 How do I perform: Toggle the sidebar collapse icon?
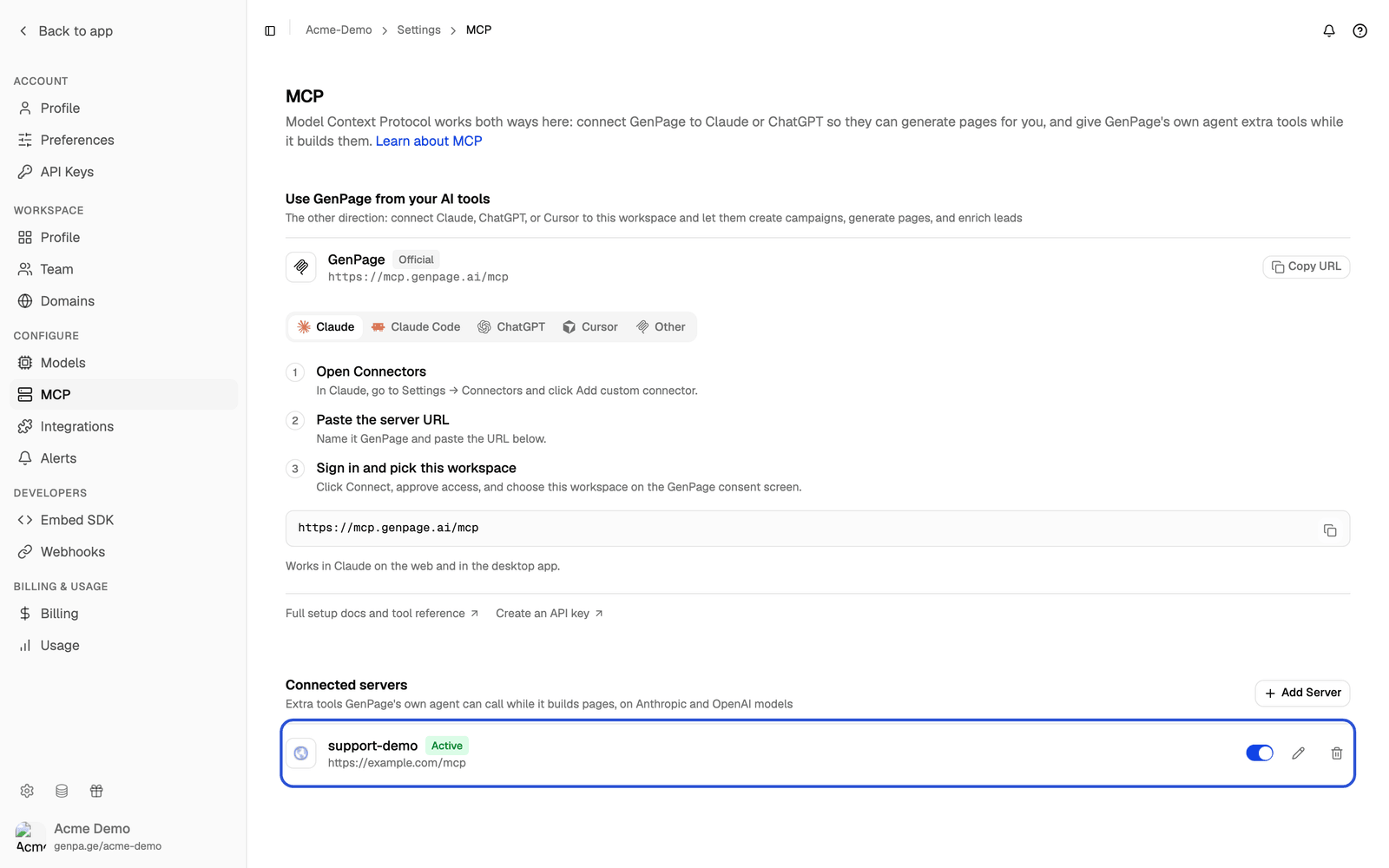(x=270, y=30)
